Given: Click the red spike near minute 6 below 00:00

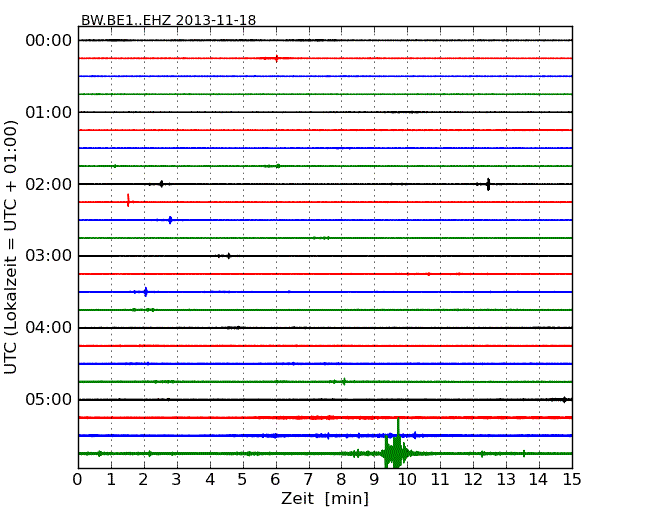Looking at the screenshot, I should click(x=276, y=58).
